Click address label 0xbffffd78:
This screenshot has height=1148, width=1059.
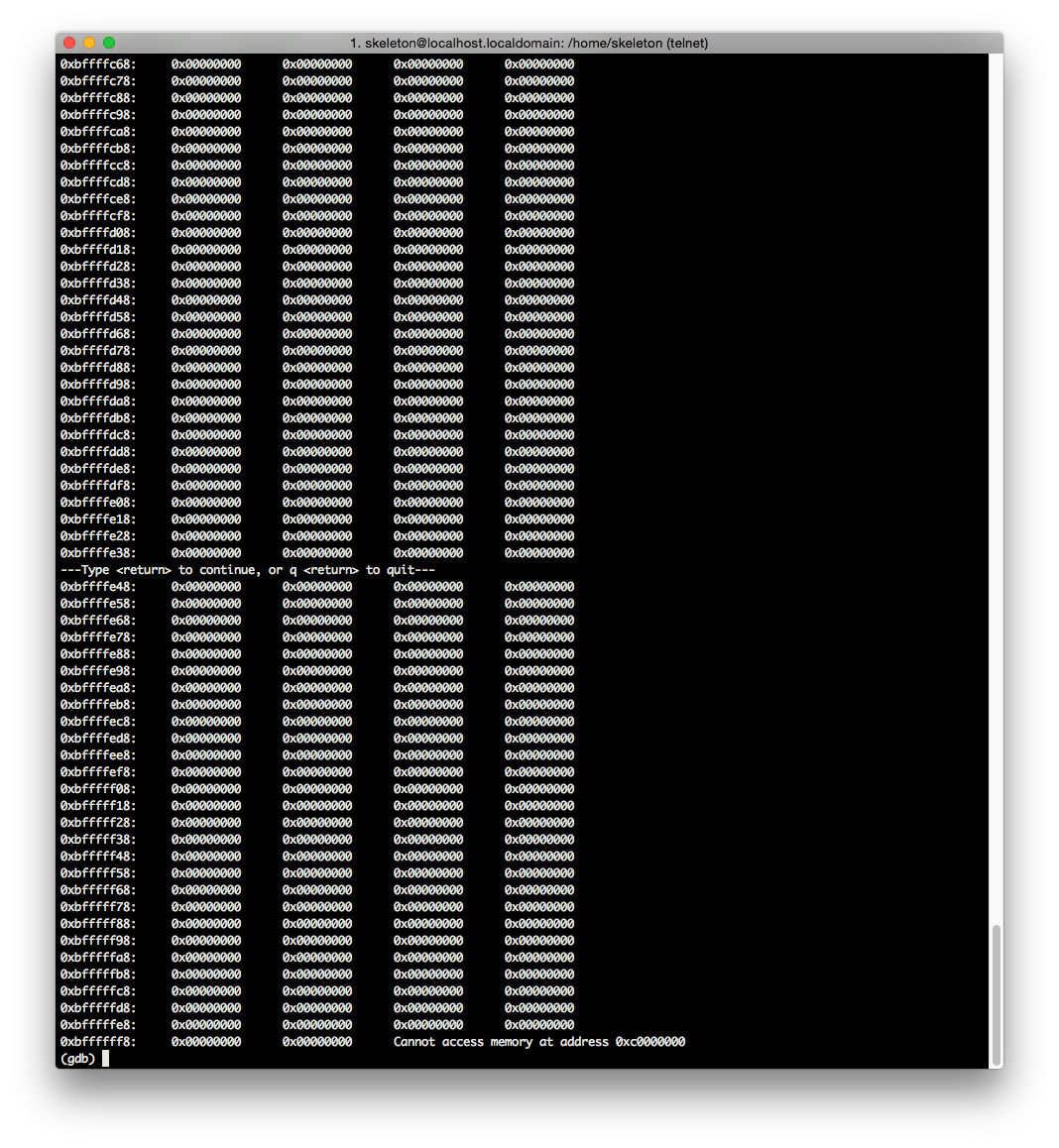[98, 351]
